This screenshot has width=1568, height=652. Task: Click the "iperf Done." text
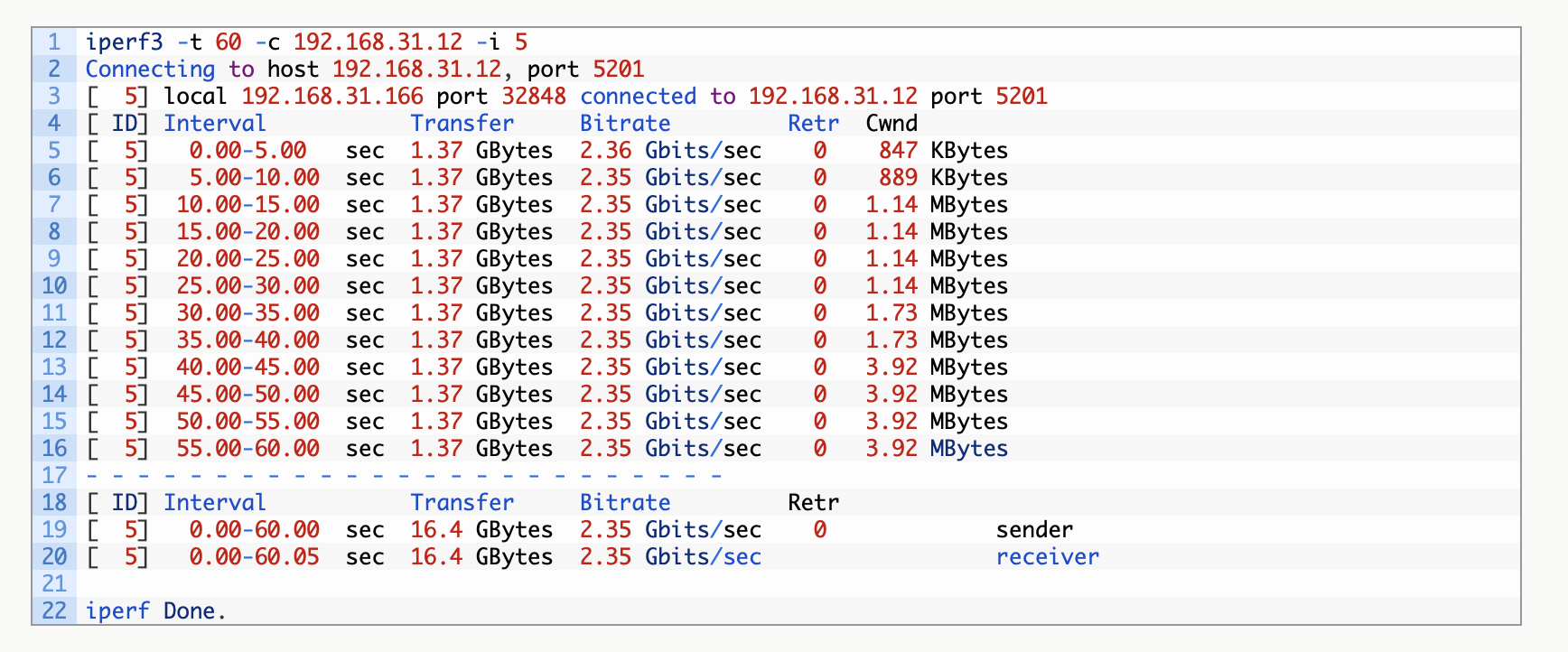[x=155, y=611]
